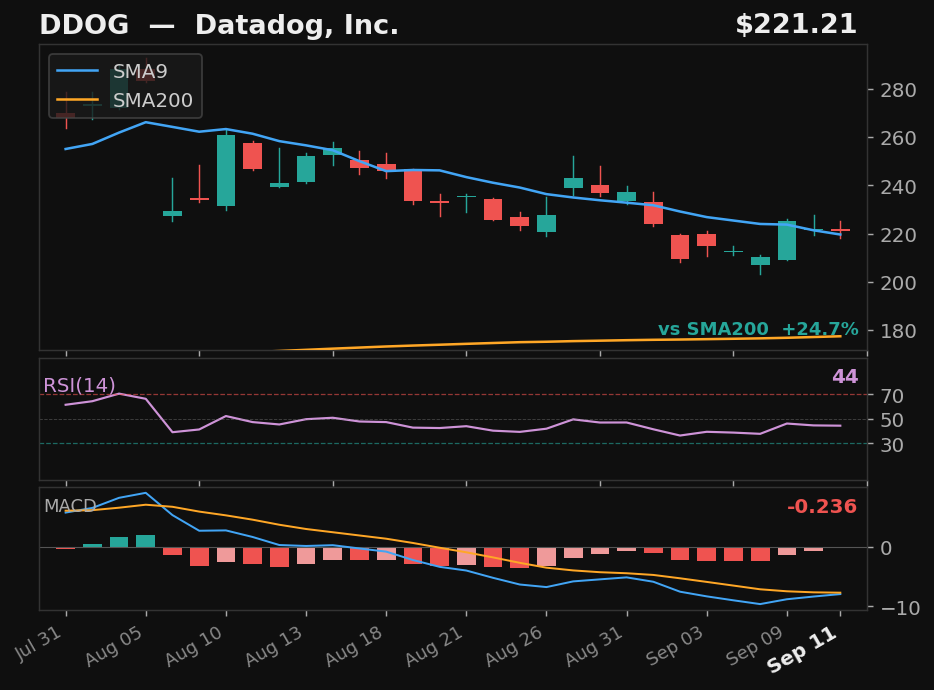Click the 240 price axis label
Image resolution: width=934 pixels, height=690 pixels.
(x=898, y=187)
